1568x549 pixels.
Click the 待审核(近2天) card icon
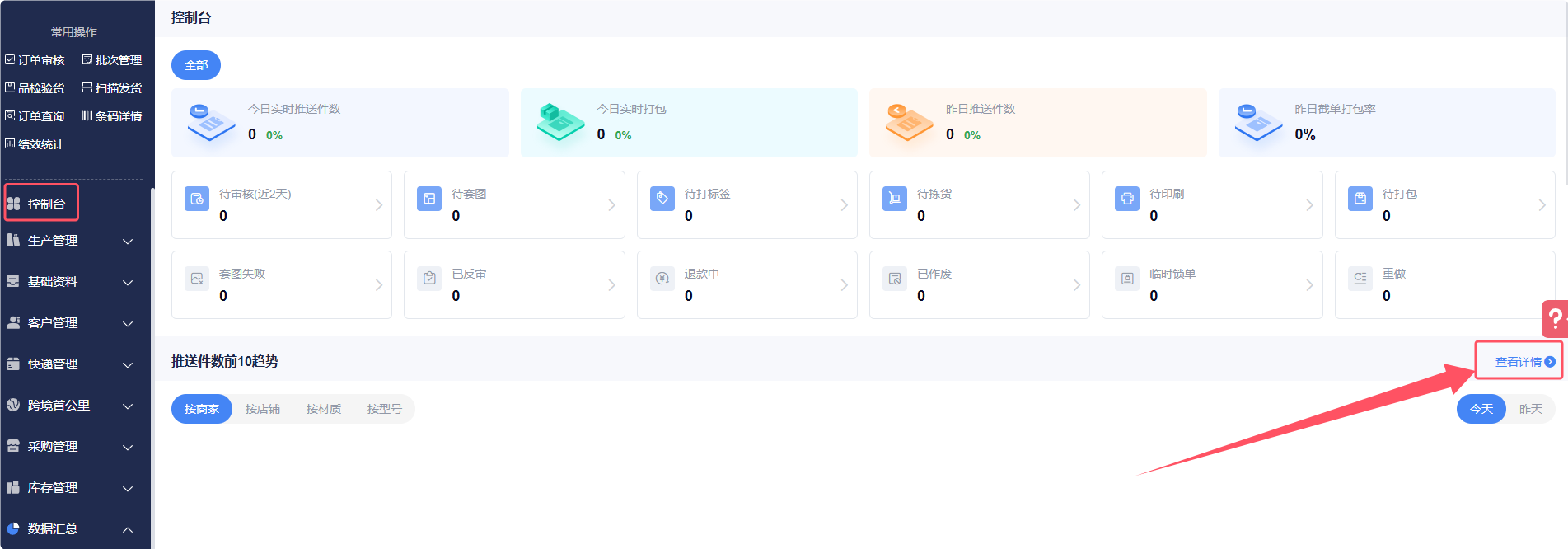197,199
